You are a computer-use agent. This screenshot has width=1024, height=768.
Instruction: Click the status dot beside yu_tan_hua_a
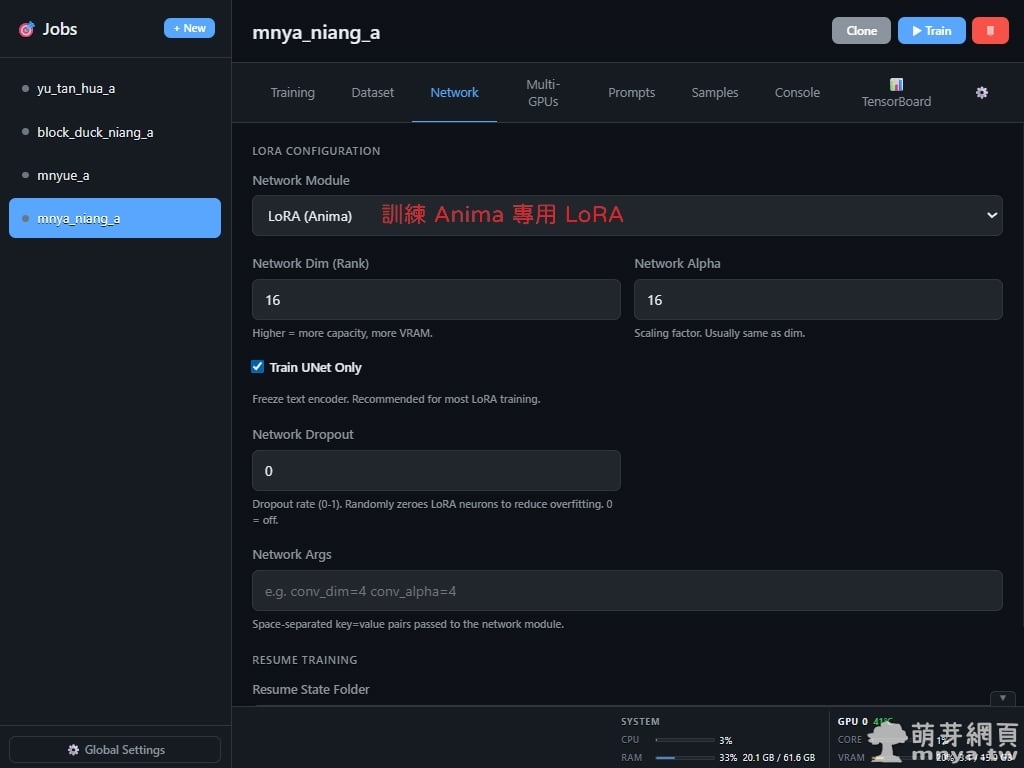point(25,89)
